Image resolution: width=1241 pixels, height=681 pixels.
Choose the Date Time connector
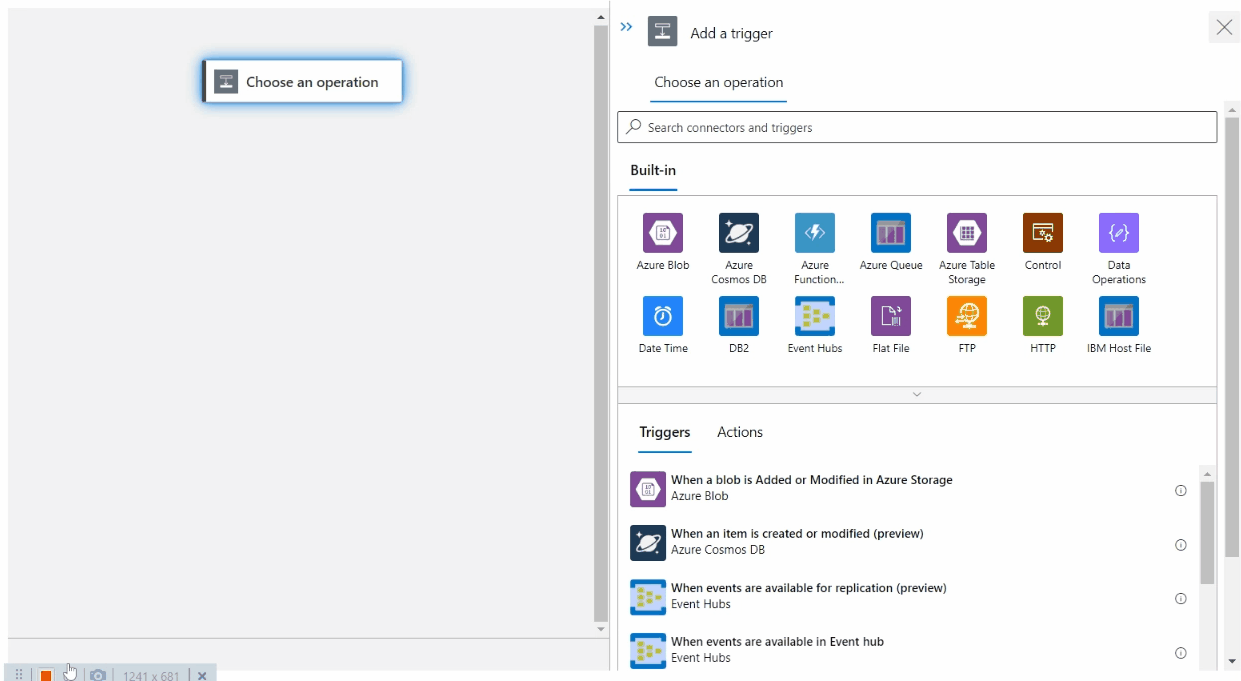coord(662,316)
